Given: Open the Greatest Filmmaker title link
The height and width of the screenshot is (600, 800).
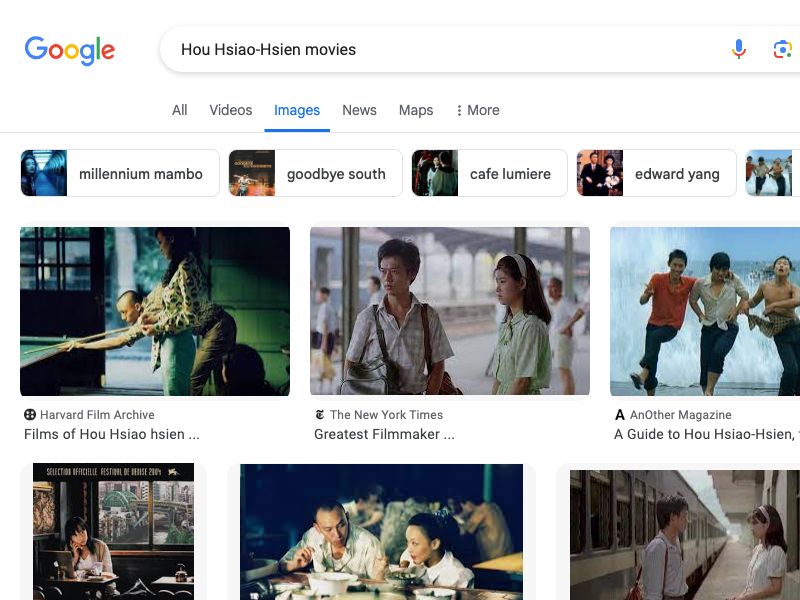Looking at the screenshot, I should [x=384, y=434].
